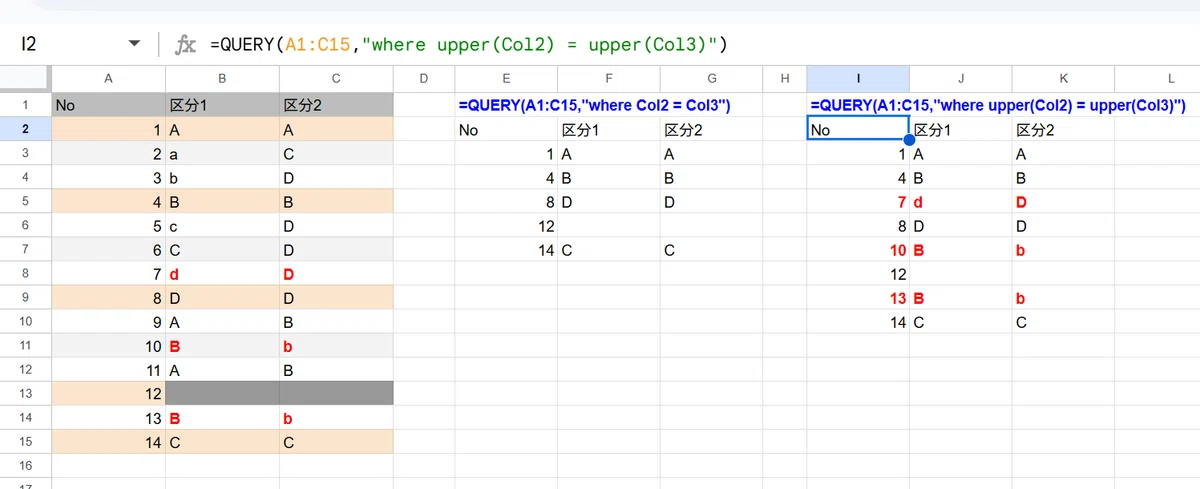Select row 5 header

tap(25, 201)
